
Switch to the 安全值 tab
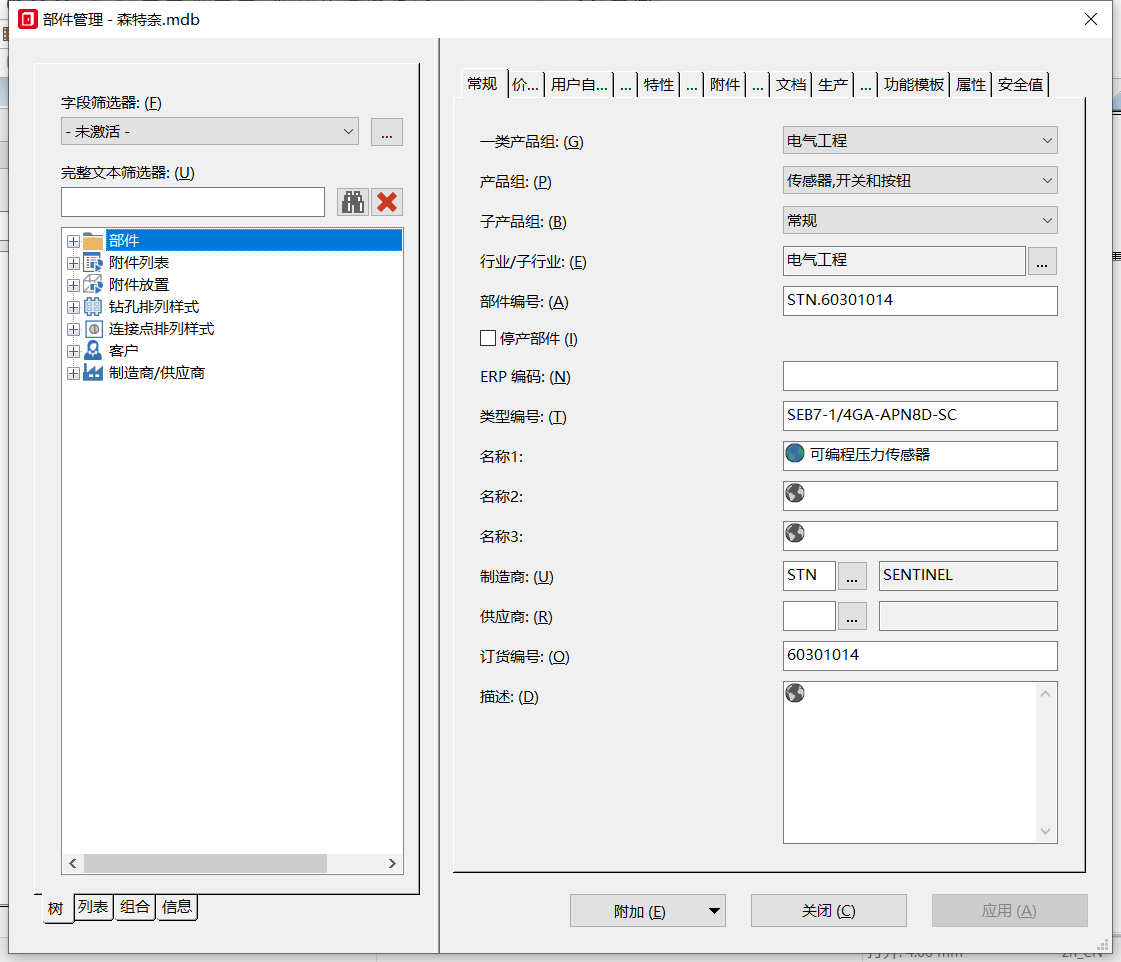[x=1020, y=85]
